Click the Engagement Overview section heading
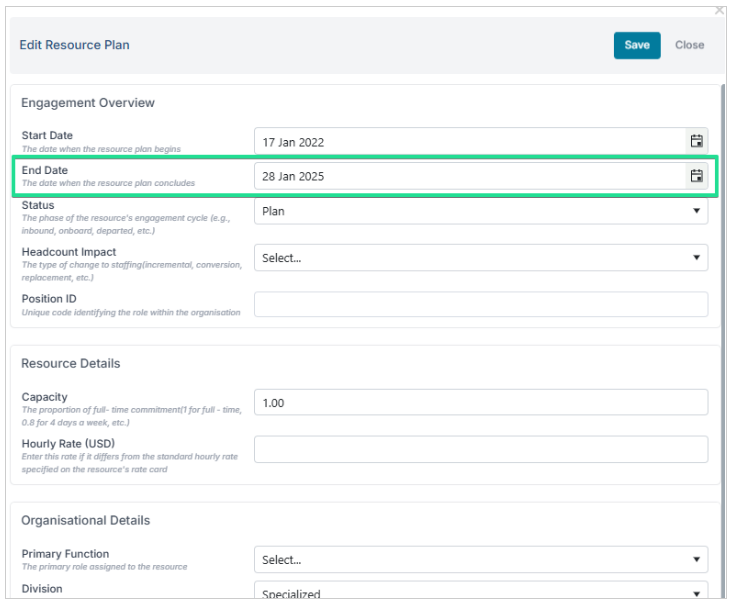The height and width of the screenshot is (606, 739). point(88,103)
